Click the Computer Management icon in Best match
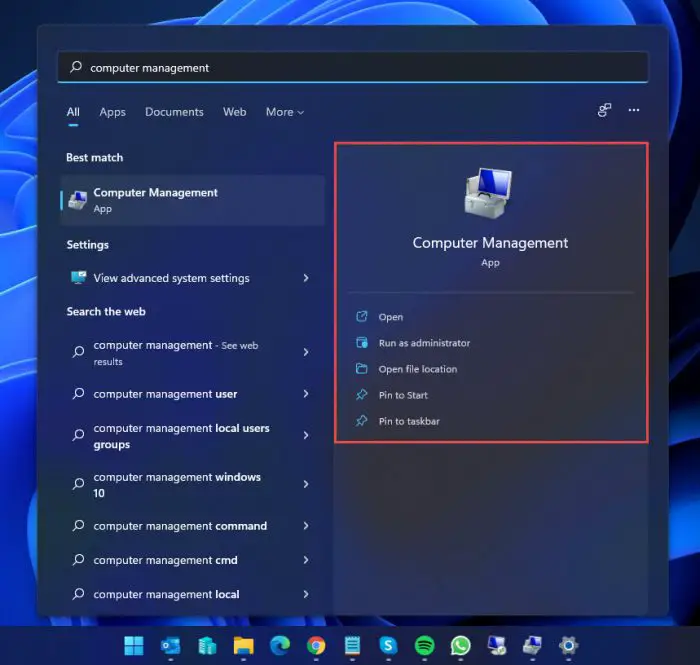This screenshot has width=700, height=665. click(x=78, y=200)
